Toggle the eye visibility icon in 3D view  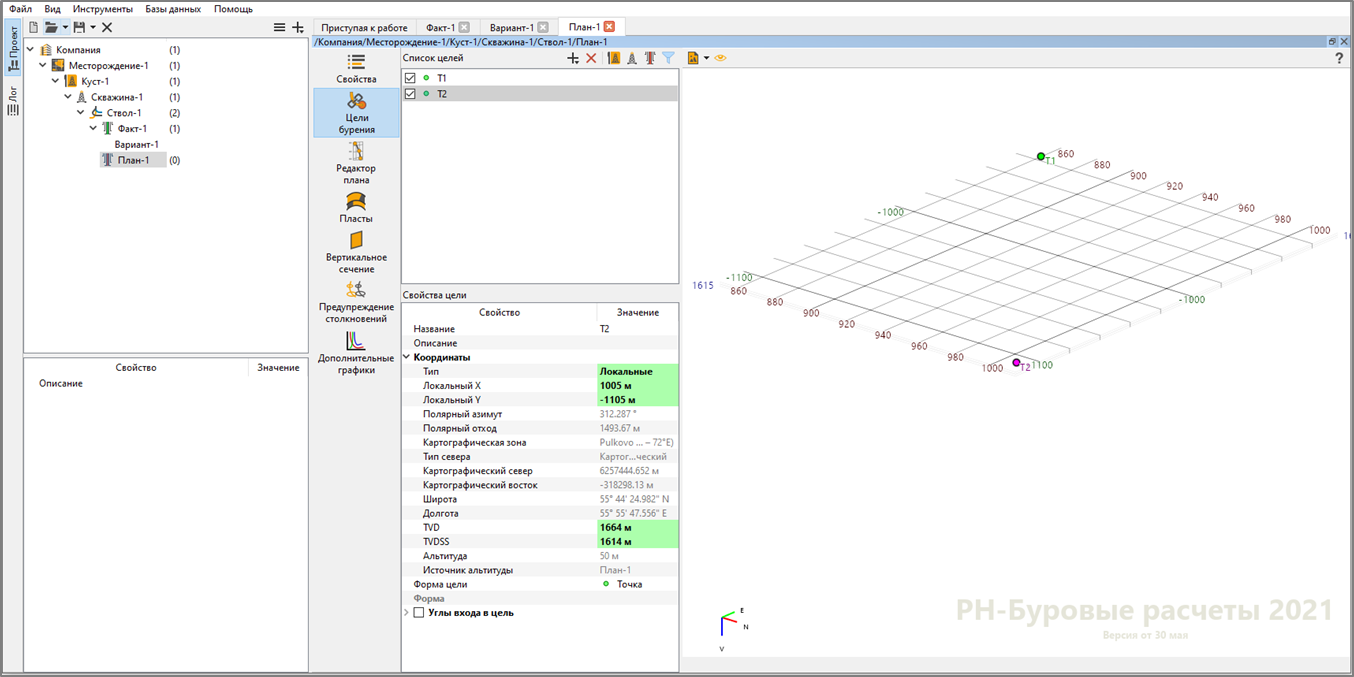720,58
